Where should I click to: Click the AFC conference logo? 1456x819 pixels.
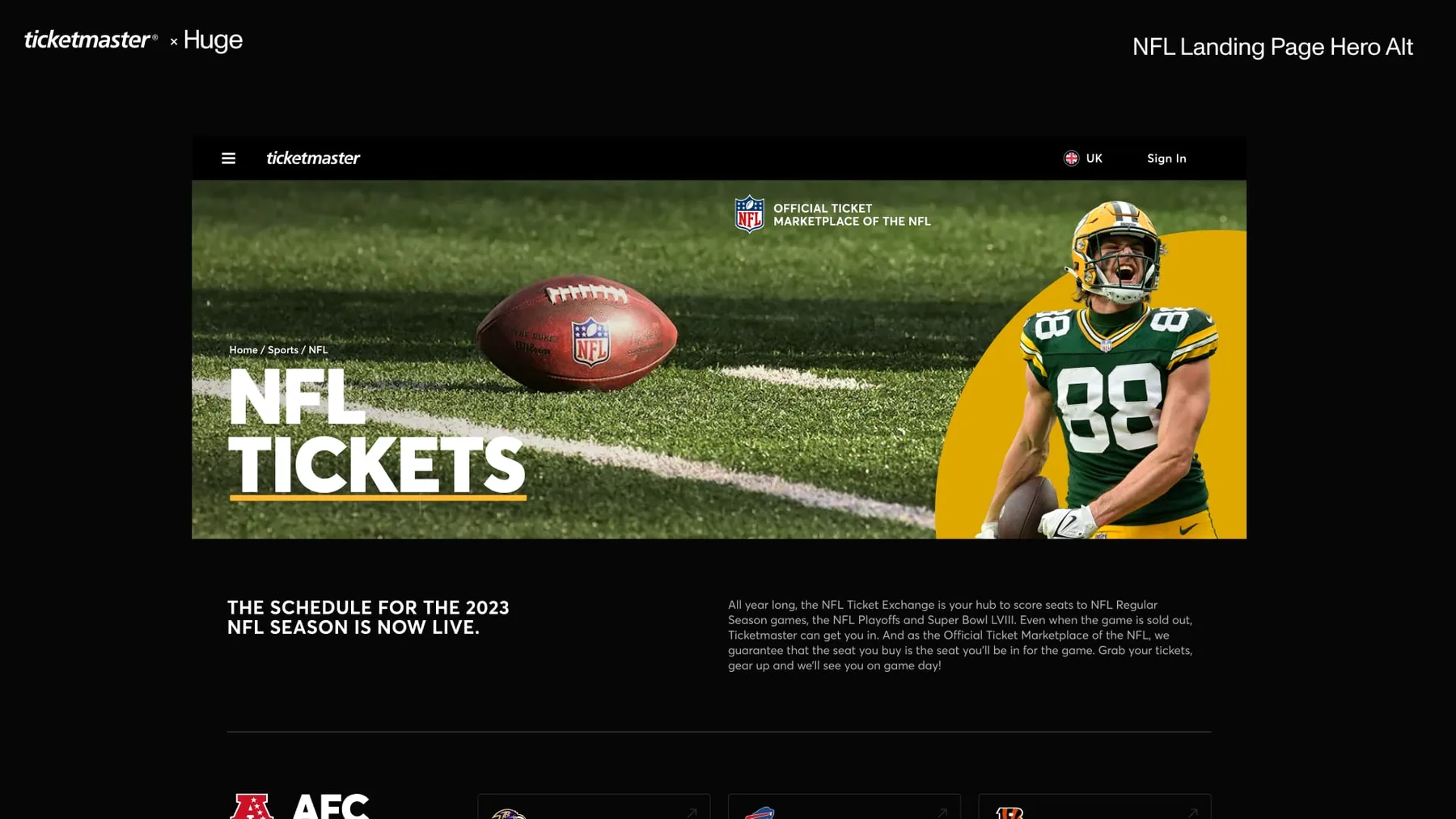click(252, 806)
